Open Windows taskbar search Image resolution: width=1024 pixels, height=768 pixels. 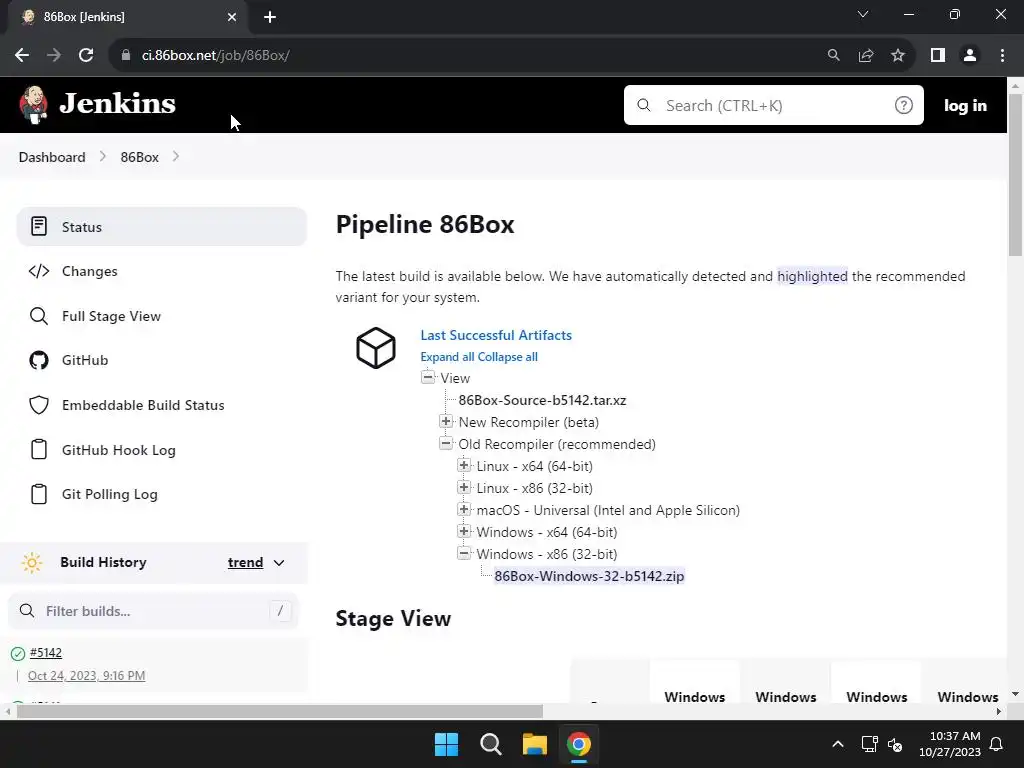pos(490,744)
